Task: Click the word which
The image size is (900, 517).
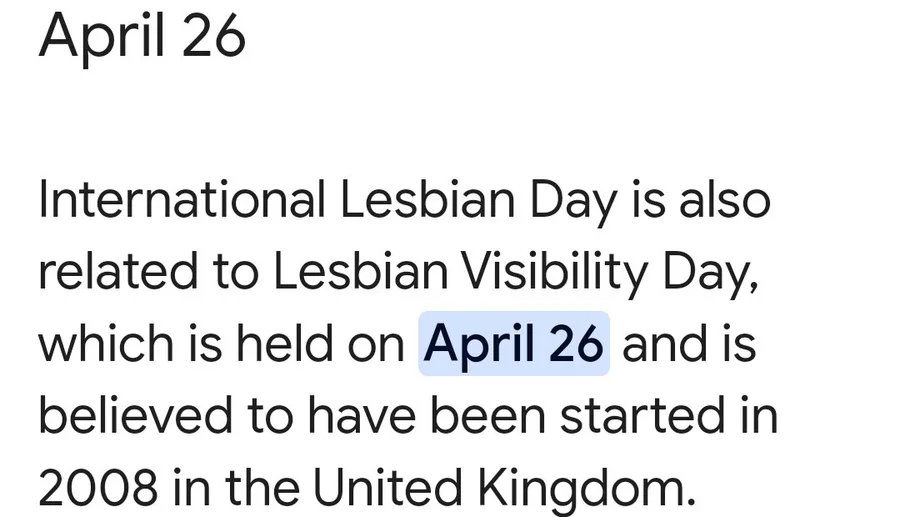Action: pyautogui.click(x=106, y=343)
